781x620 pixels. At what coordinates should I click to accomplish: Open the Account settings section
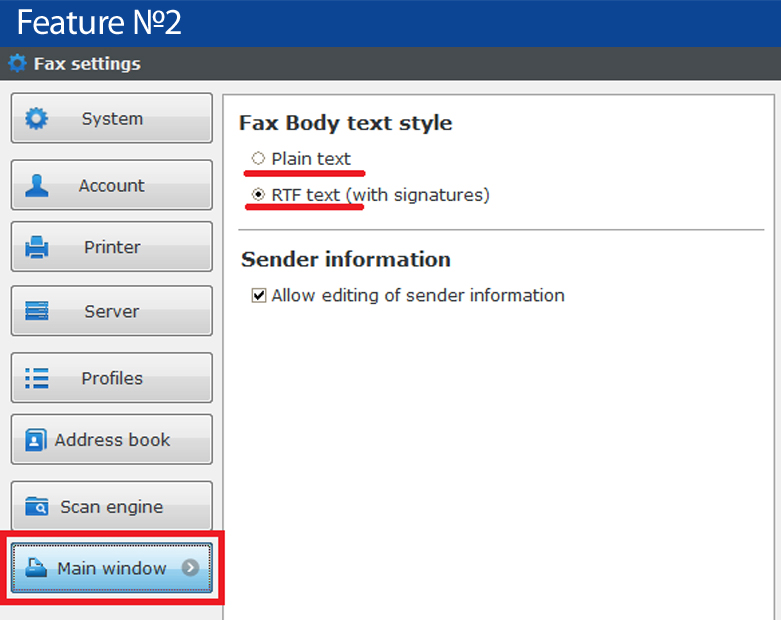112,185
